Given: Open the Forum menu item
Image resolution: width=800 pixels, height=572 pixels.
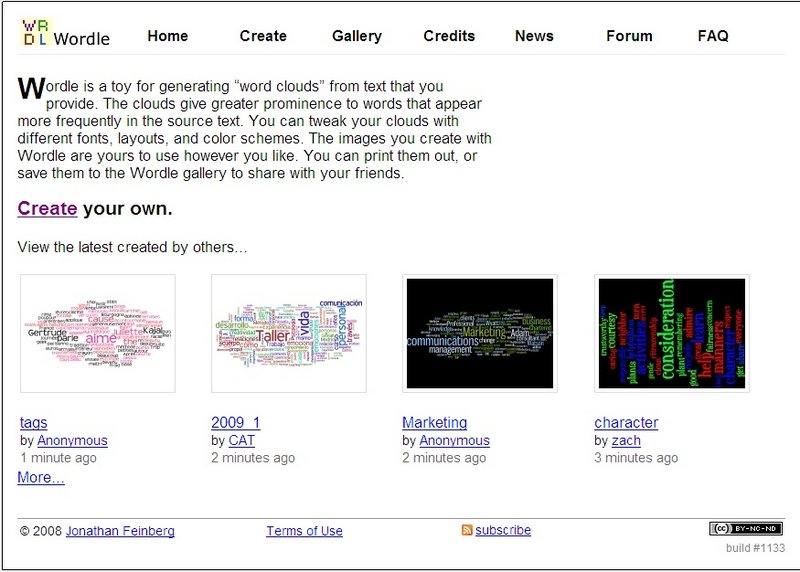Looking at the screenshot, I should (x=629, y=36).
